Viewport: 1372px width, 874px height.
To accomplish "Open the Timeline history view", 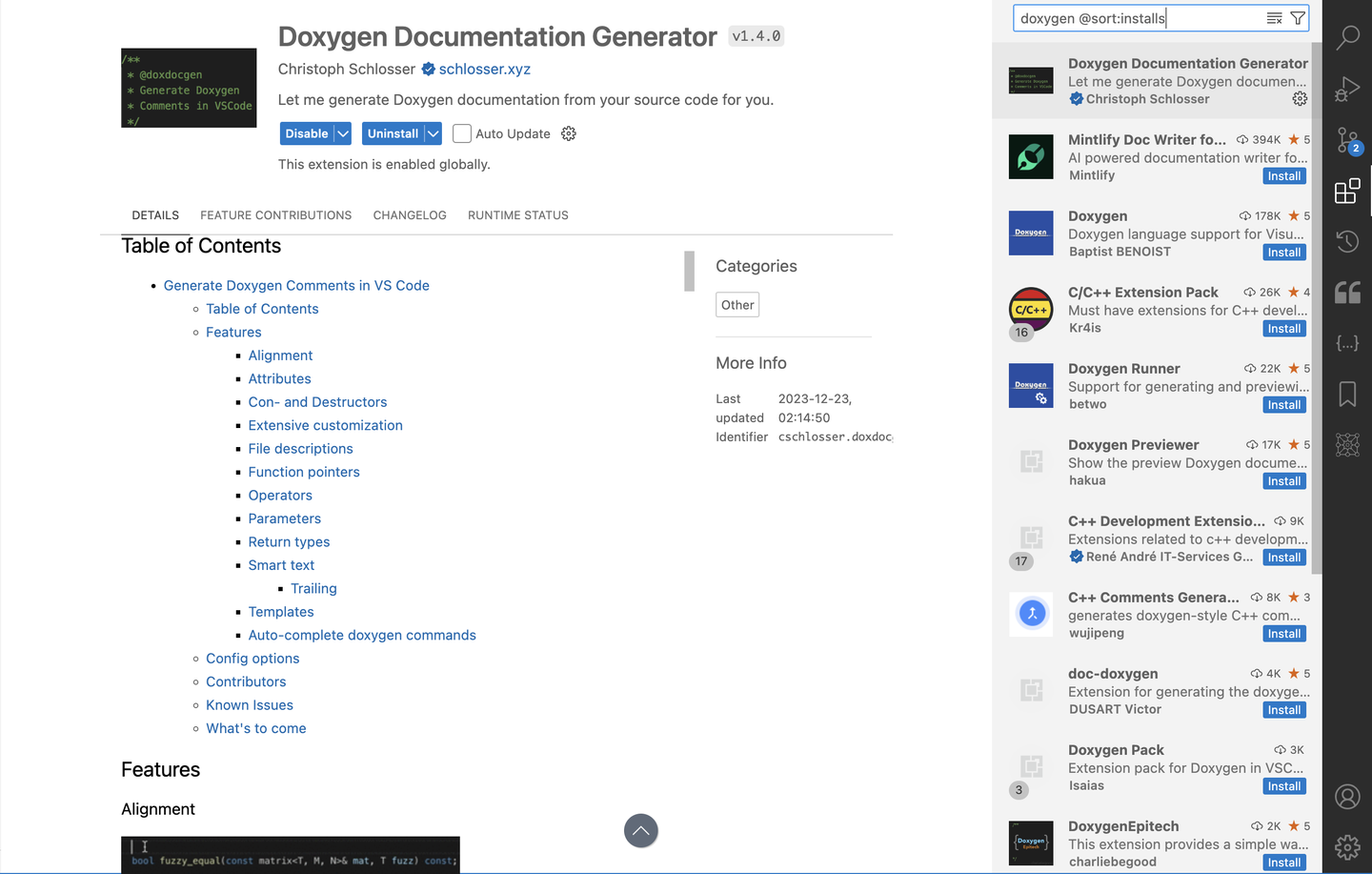I will tap(1347, 241).
